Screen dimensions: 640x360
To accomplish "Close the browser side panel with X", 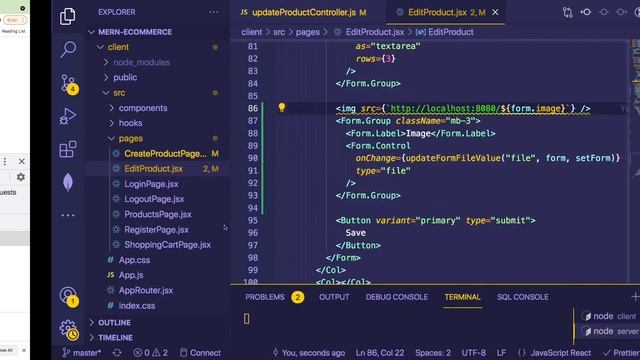I will click(22, 162).
